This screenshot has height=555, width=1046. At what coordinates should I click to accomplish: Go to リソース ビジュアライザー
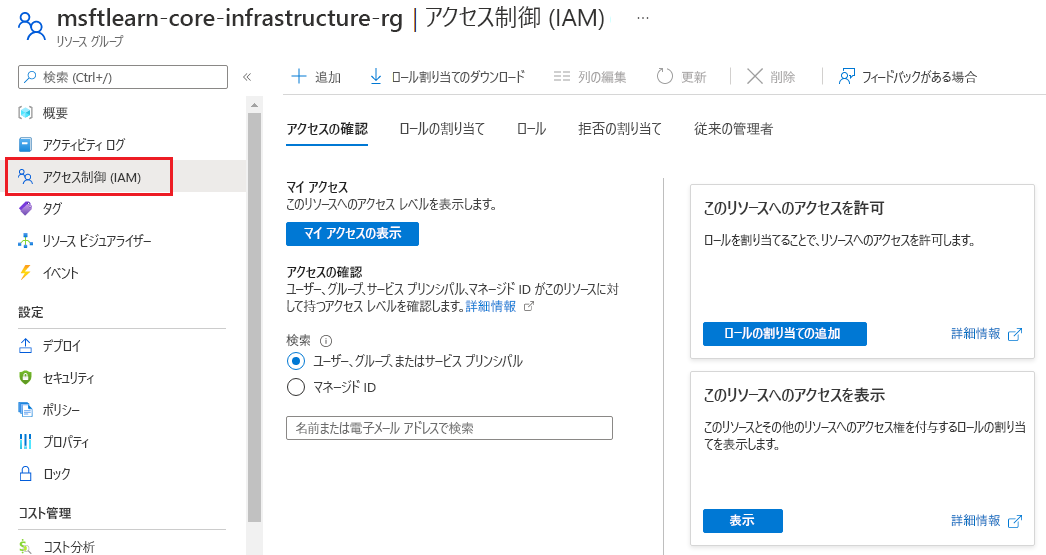(97, 240)
